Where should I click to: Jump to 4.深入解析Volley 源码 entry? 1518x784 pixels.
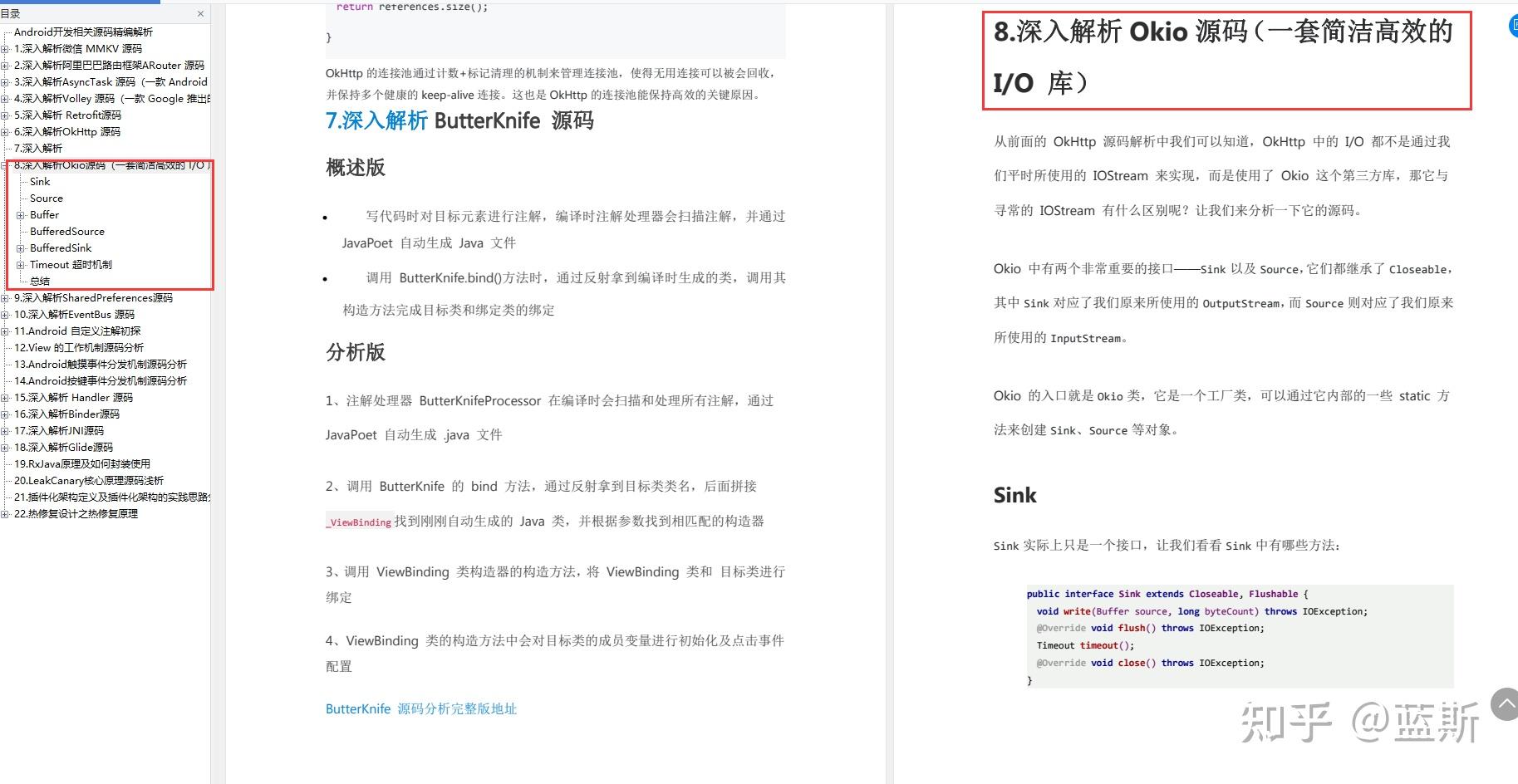click(x=112, y=99)
